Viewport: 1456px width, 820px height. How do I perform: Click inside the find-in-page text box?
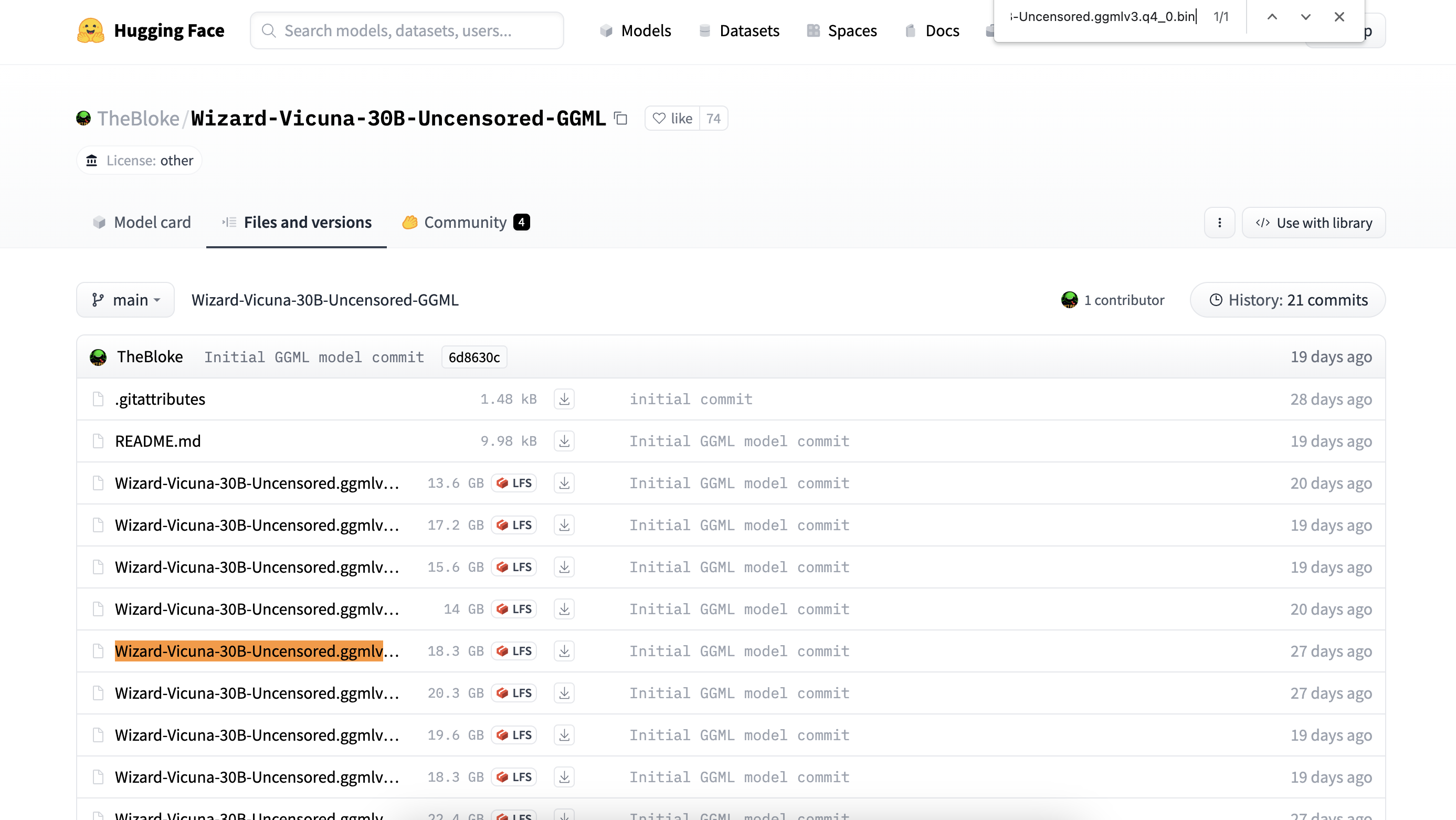pyautogui.click(x=1102, y=17)
